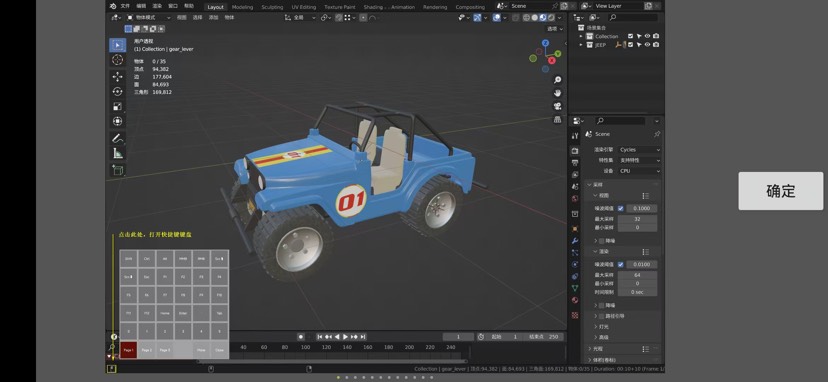Select the combined Transform tool
The image size is (828, 382).
(x=117, y=121)
